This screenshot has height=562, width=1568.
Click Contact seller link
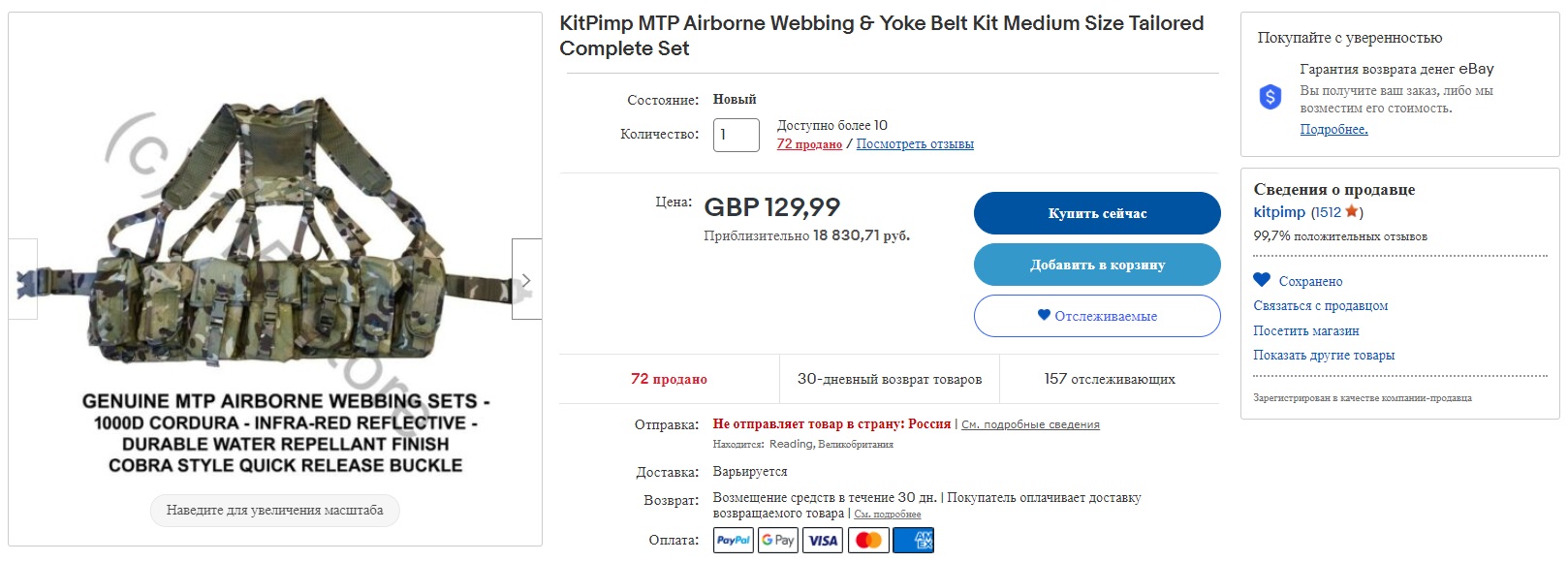tap(1320, 305)
